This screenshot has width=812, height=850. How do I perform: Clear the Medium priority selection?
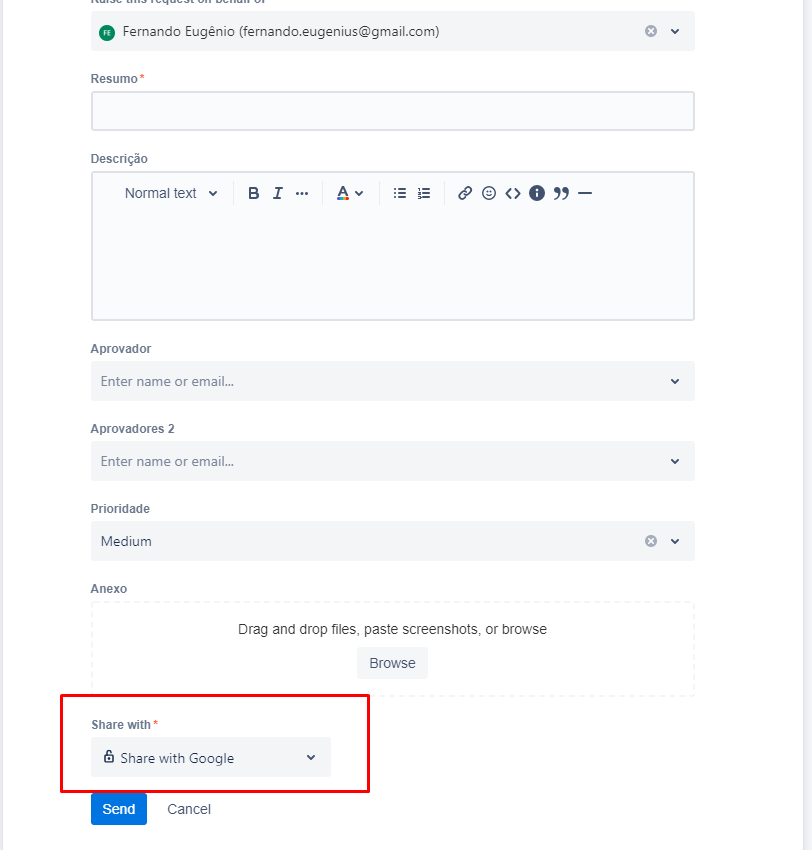click(x=651, y=541)
